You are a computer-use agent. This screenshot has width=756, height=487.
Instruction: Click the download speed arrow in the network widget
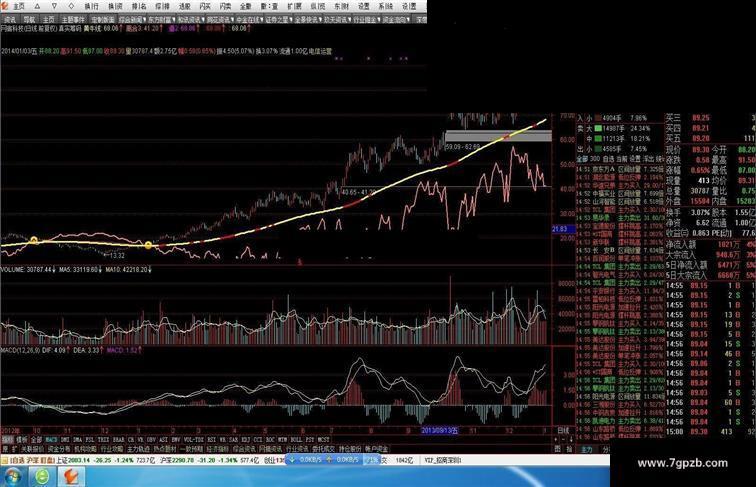click(x=292, y=460)
